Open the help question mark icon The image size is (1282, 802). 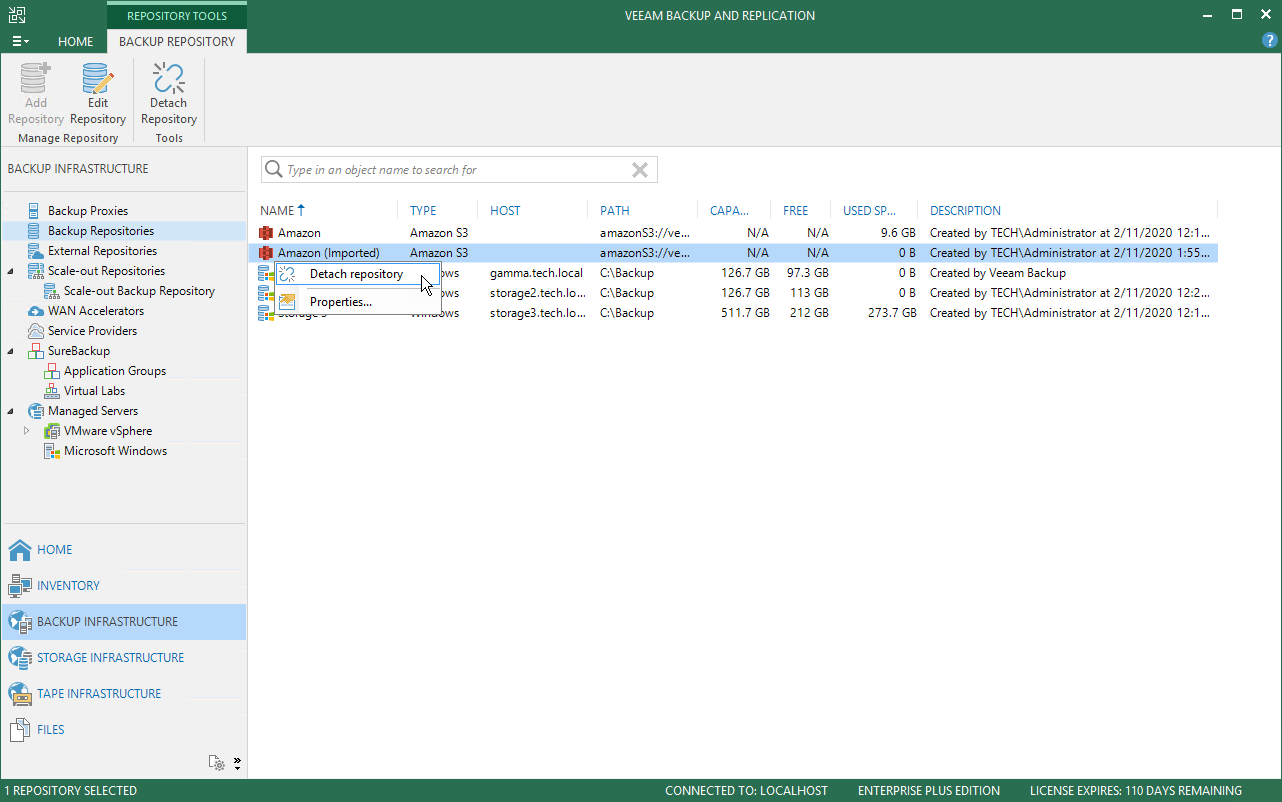[x=1270, y=41]
